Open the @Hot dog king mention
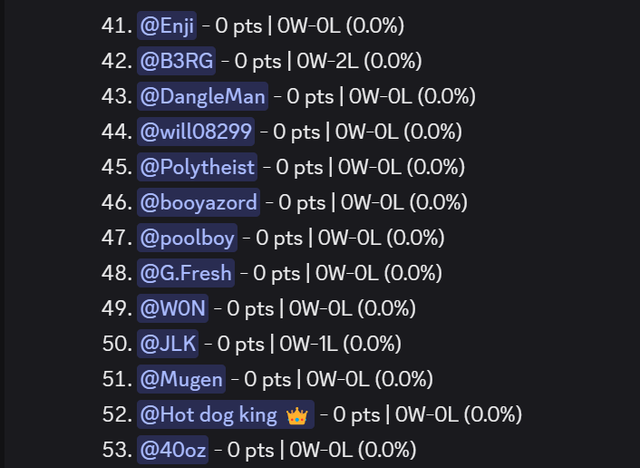Image resolution: width=640 pixels, height=468 pixels. pos(226,415)
